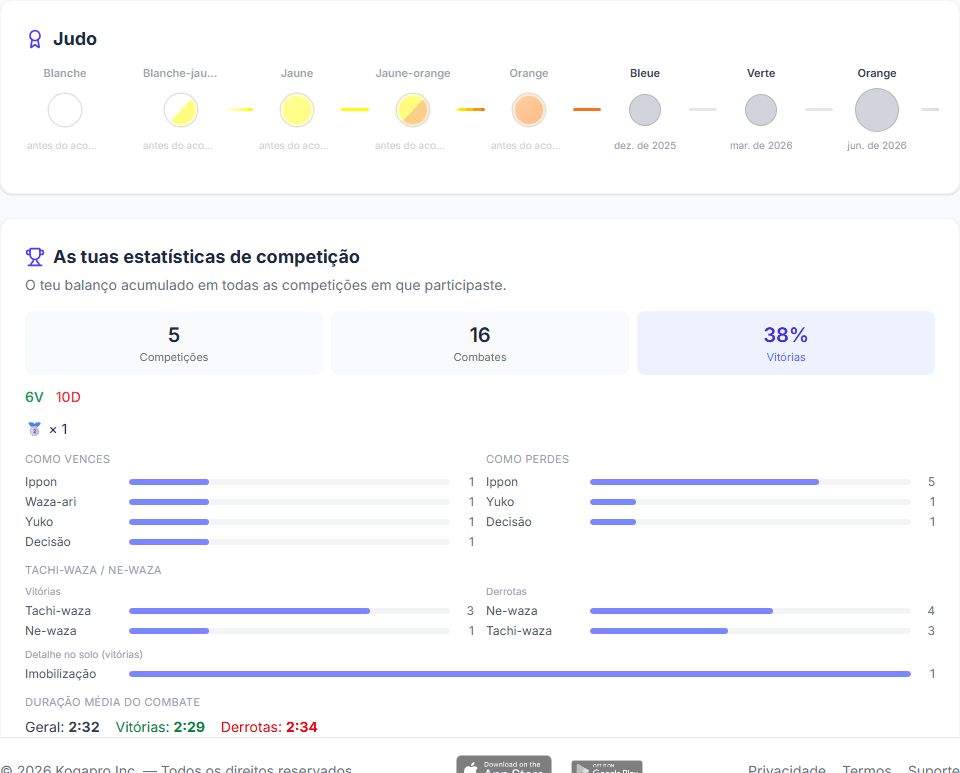Select the Bleue belt circle
This screenshot has width=960, height=773.
(x=645, y=110)
